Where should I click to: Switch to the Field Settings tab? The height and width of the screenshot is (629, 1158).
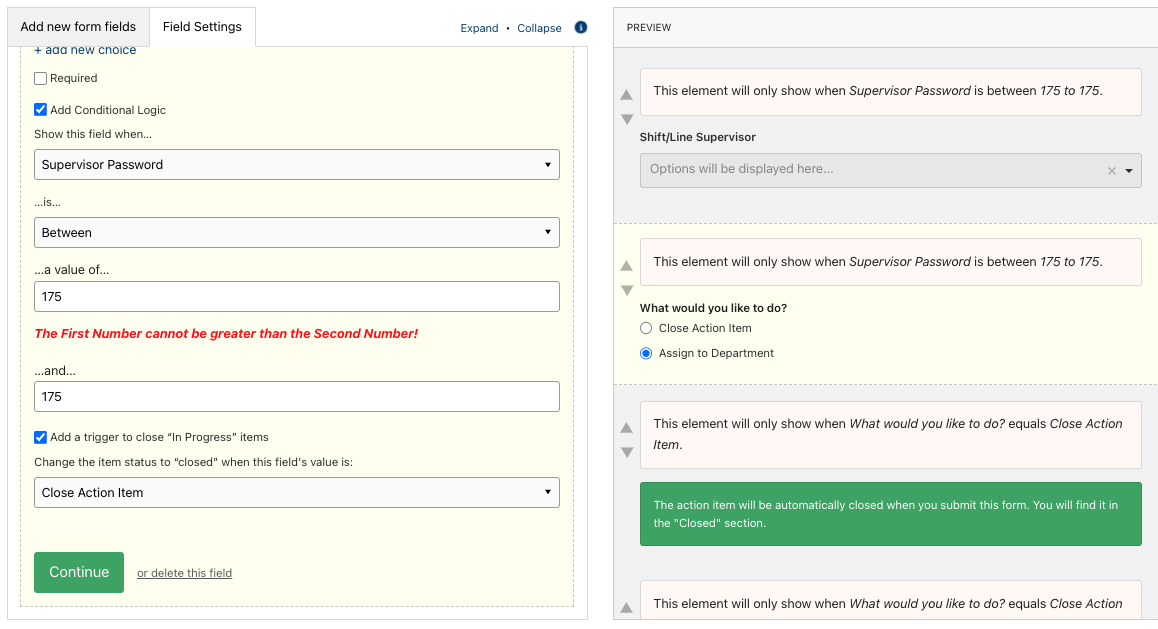pos(202,27)
